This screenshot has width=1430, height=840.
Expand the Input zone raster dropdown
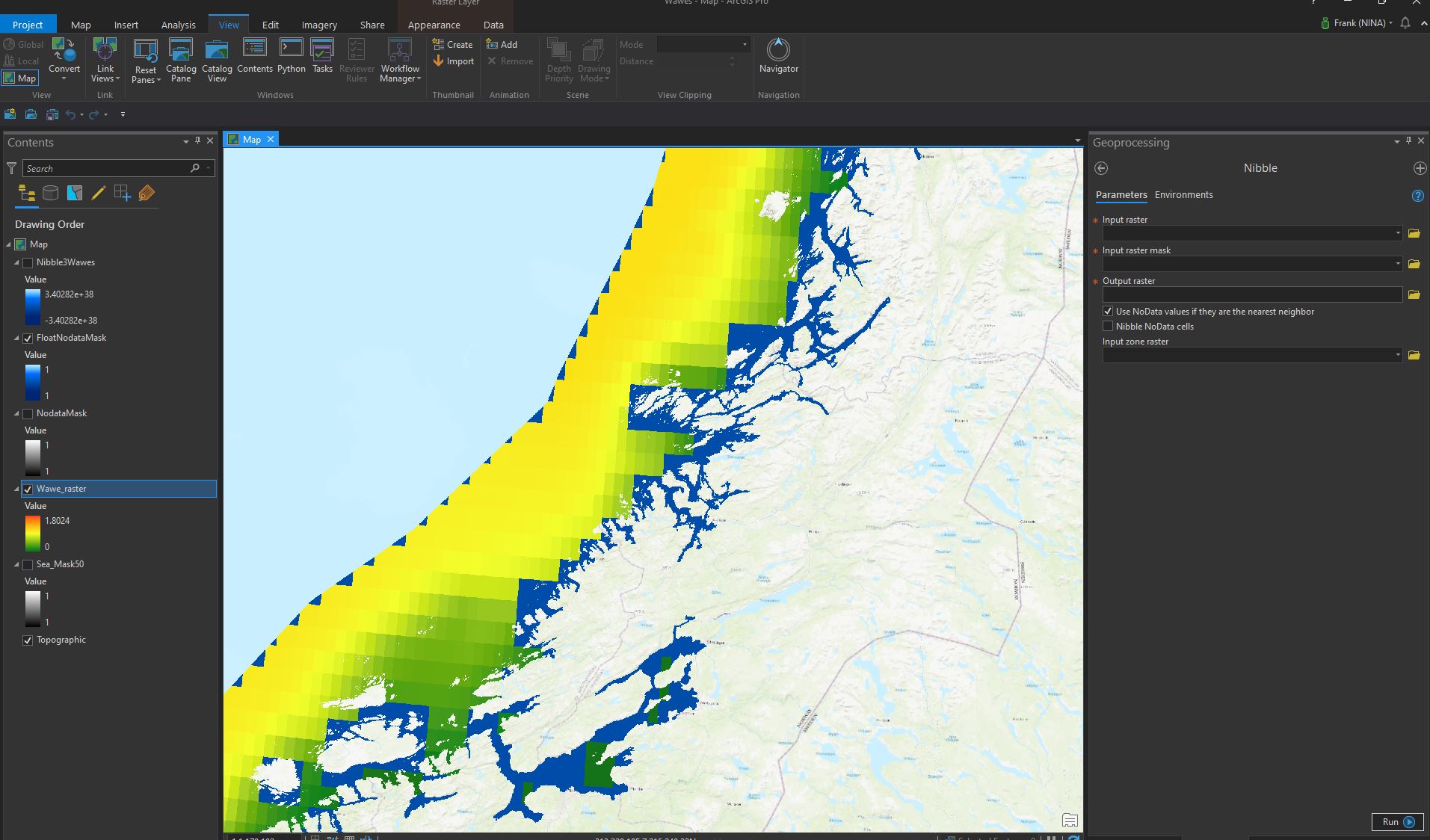(1398, 355)
